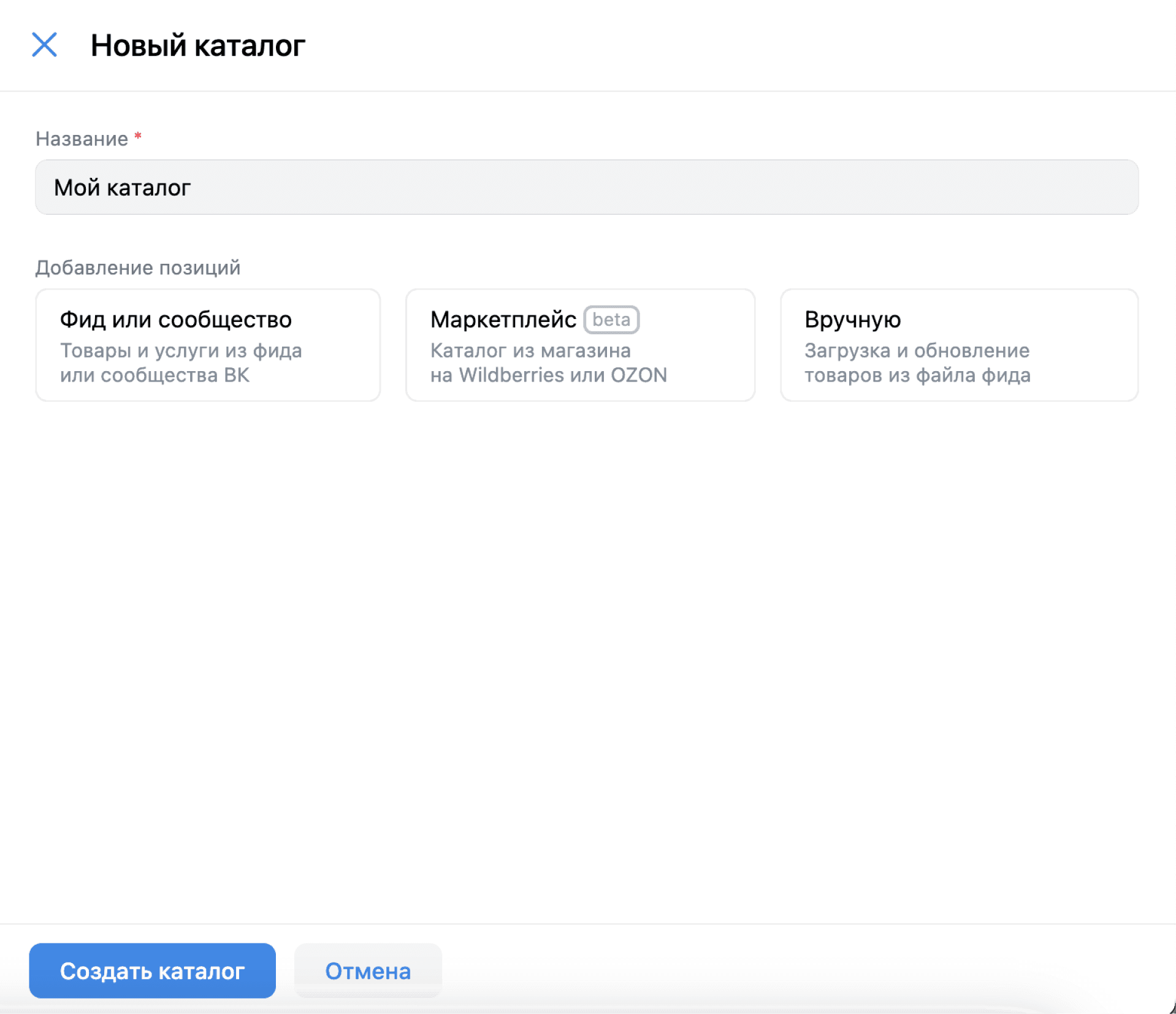Click the 'на Wildberries или OZON' text

tap(548, 375)
